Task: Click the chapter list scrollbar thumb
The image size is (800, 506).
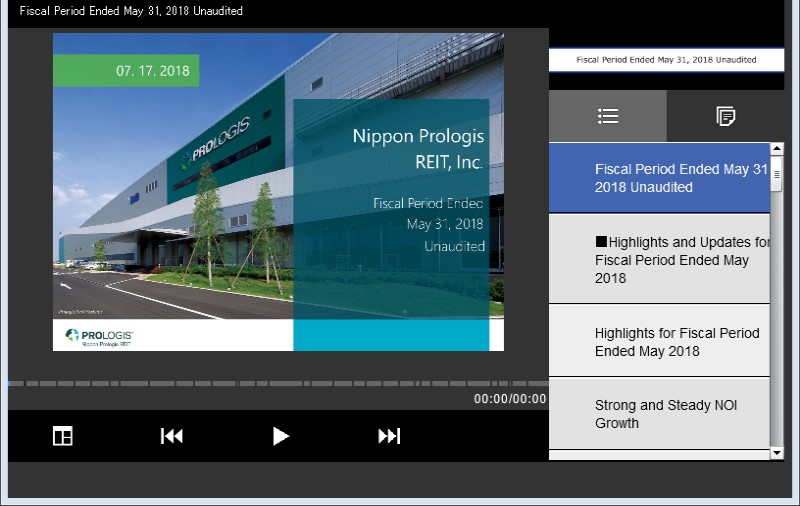Action: tap(777, 174)
